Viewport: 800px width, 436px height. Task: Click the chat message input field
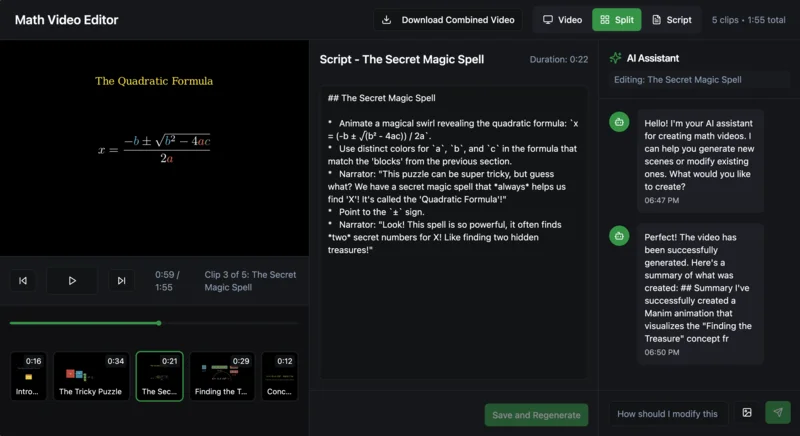pyautogui.click(x=668, y=413)
